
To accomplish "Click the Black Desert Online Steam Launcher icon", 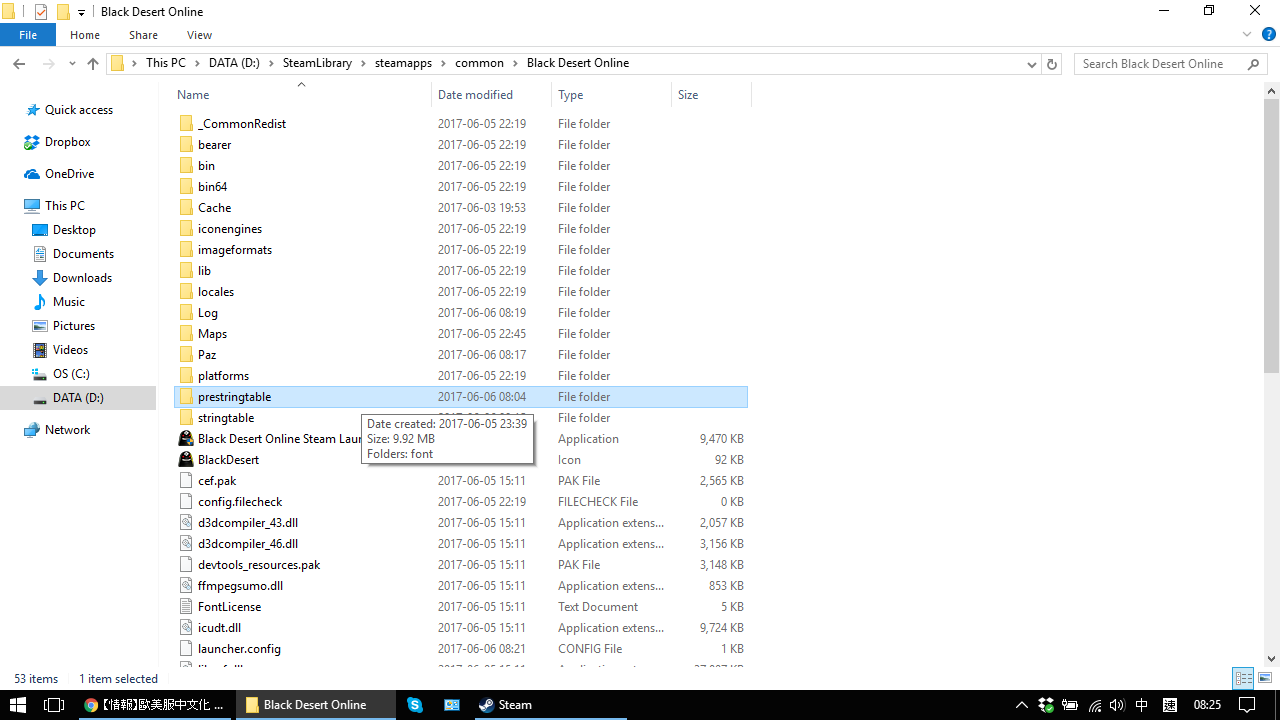I will (x=186, y=439).
